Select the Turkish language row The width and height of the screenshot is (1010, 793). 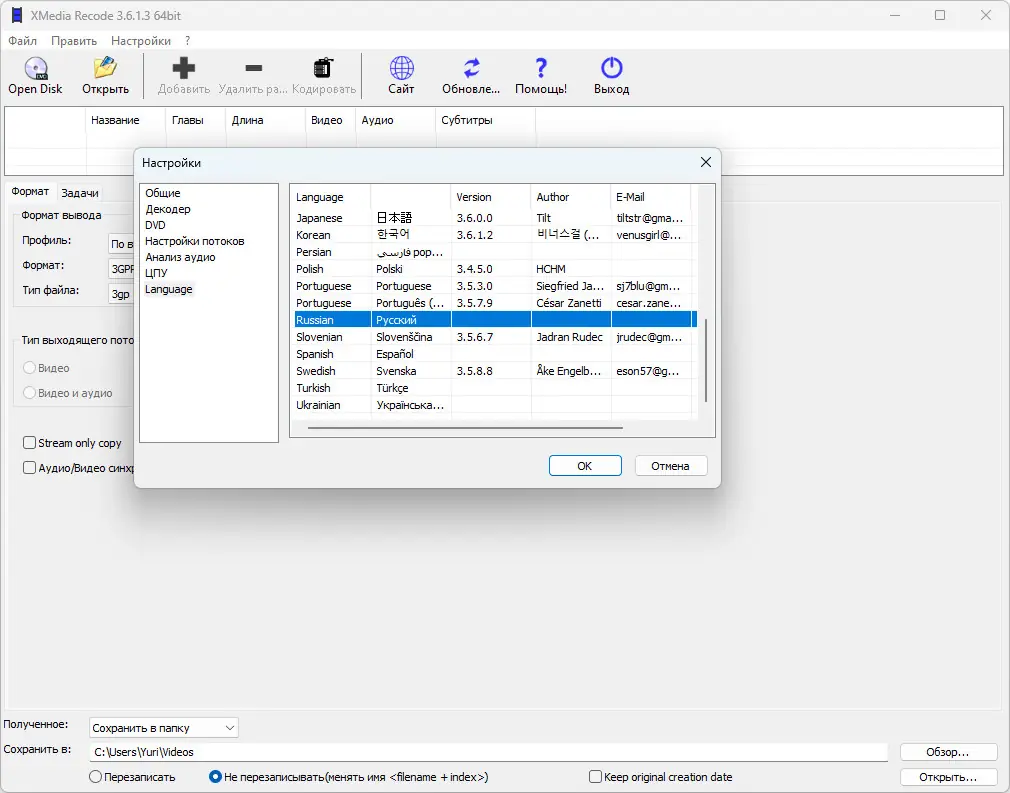495,388
